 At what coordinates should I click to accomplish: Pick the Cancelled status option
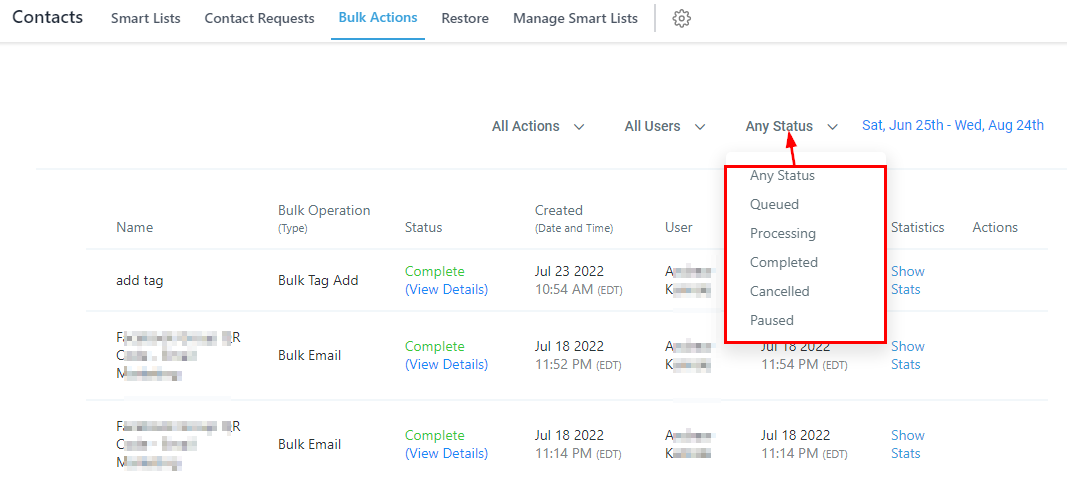pyautogui.click(x=779, y=291)
